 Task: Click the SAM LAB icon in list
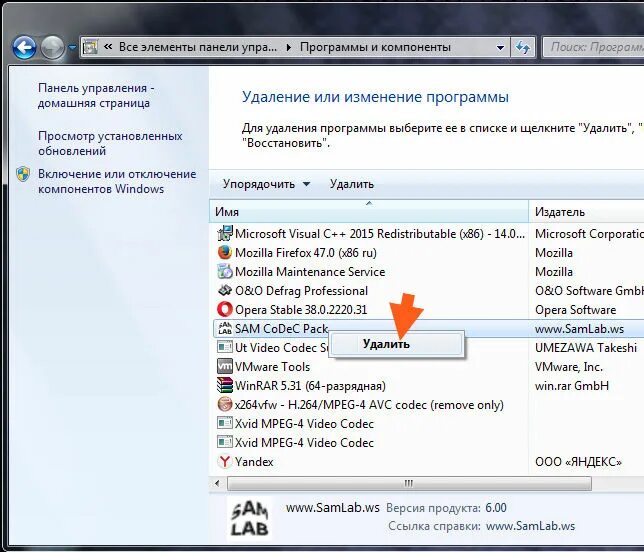click(225, 328)
